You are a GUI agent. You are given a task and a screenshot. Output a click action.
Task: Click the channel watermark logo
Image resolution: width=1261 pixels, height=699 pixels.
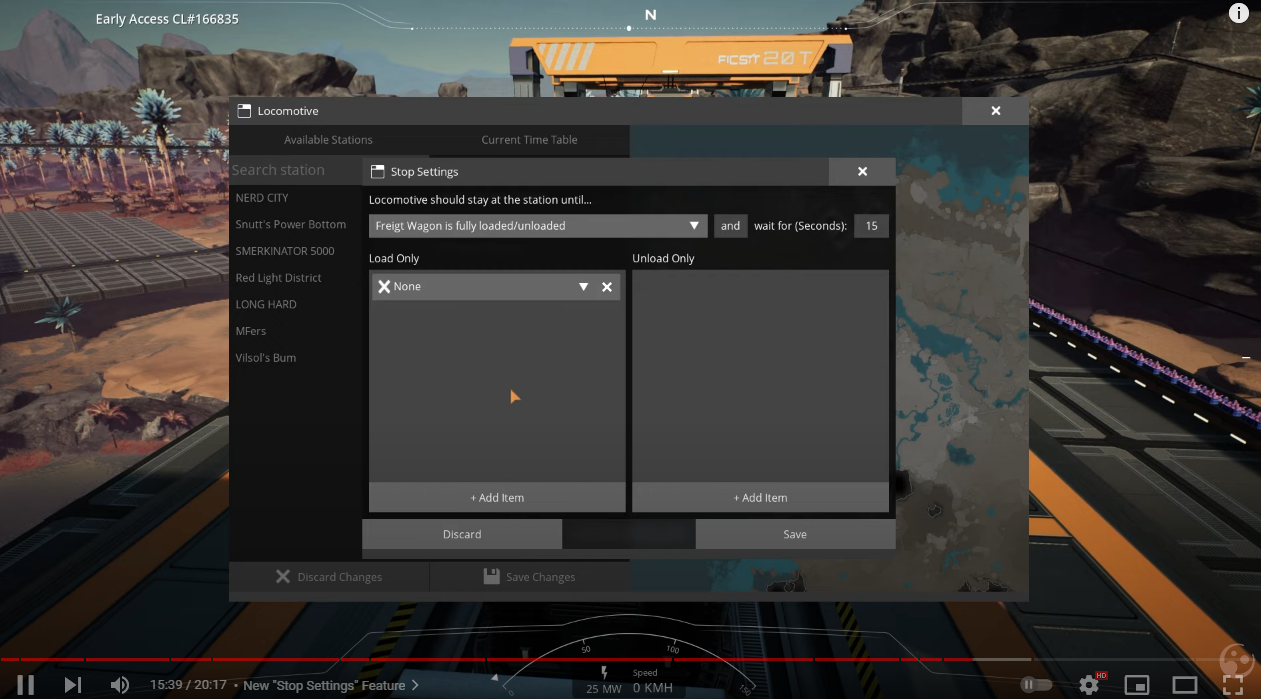(1237, 661)
